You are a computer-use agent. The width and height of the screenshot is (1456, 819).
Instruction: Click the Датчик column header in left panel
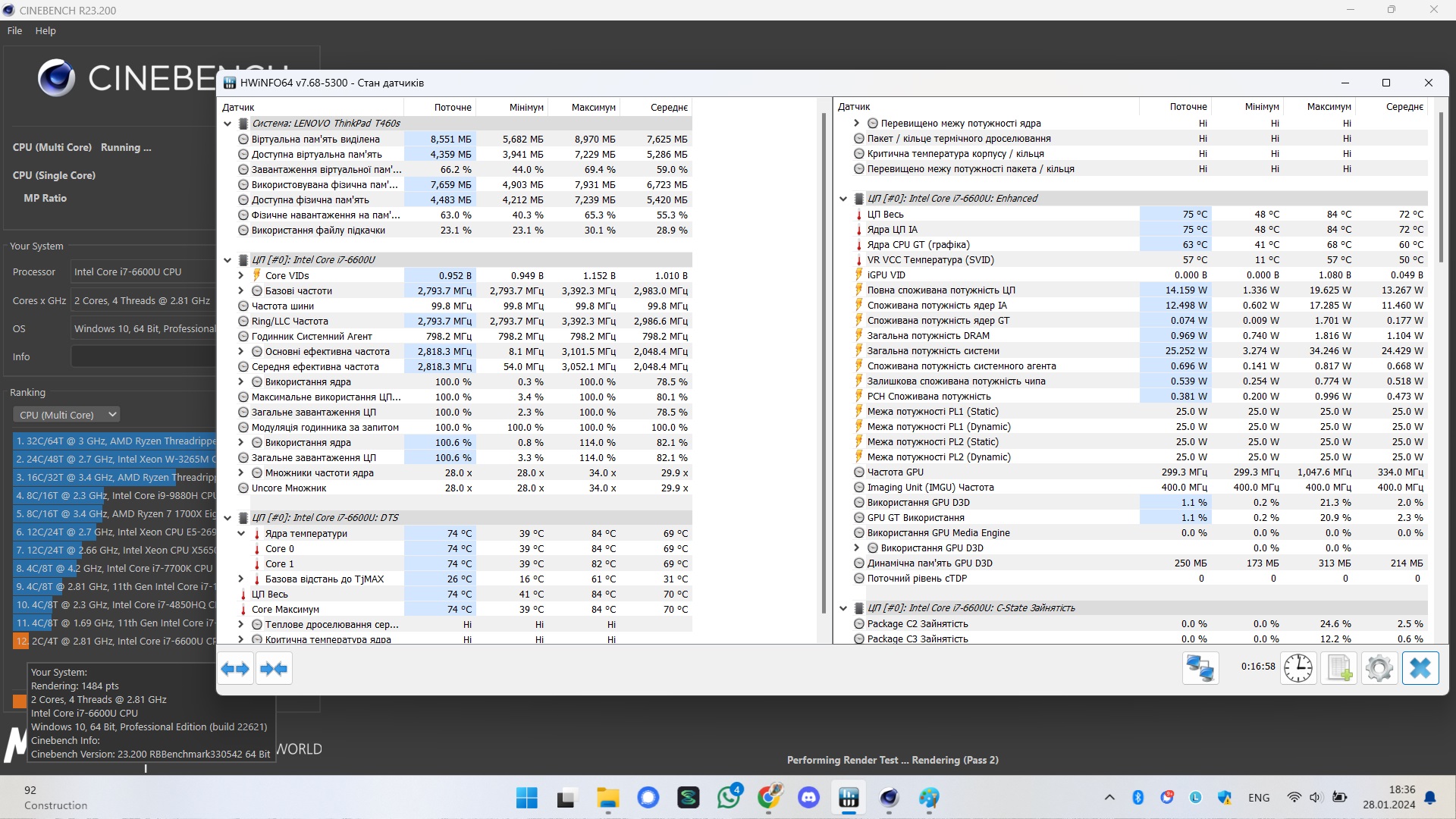pyautogui.click(x=311, y=108)
